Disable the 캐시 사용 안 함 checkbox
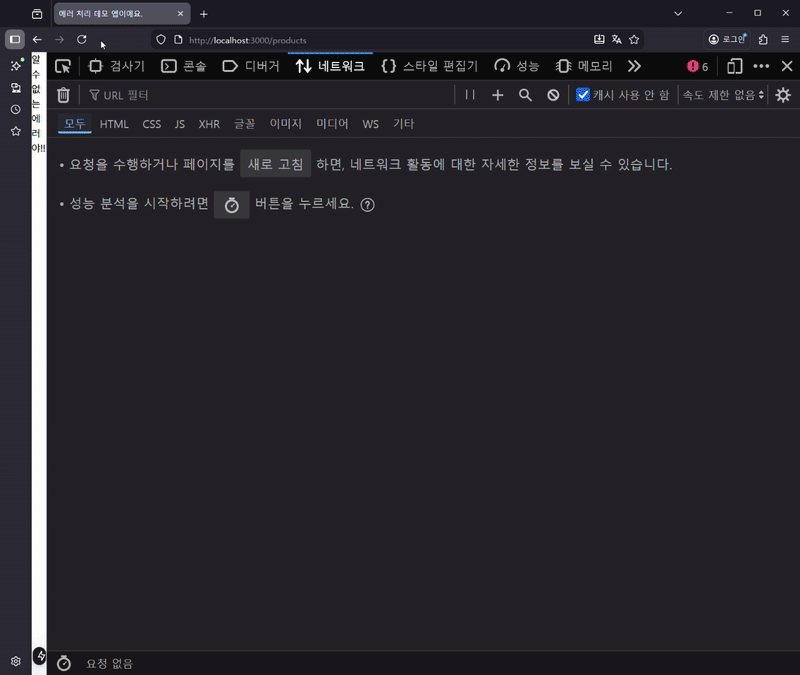Image resolution: width=800 pixels, height=675 pixels. (x=581, y=95)
